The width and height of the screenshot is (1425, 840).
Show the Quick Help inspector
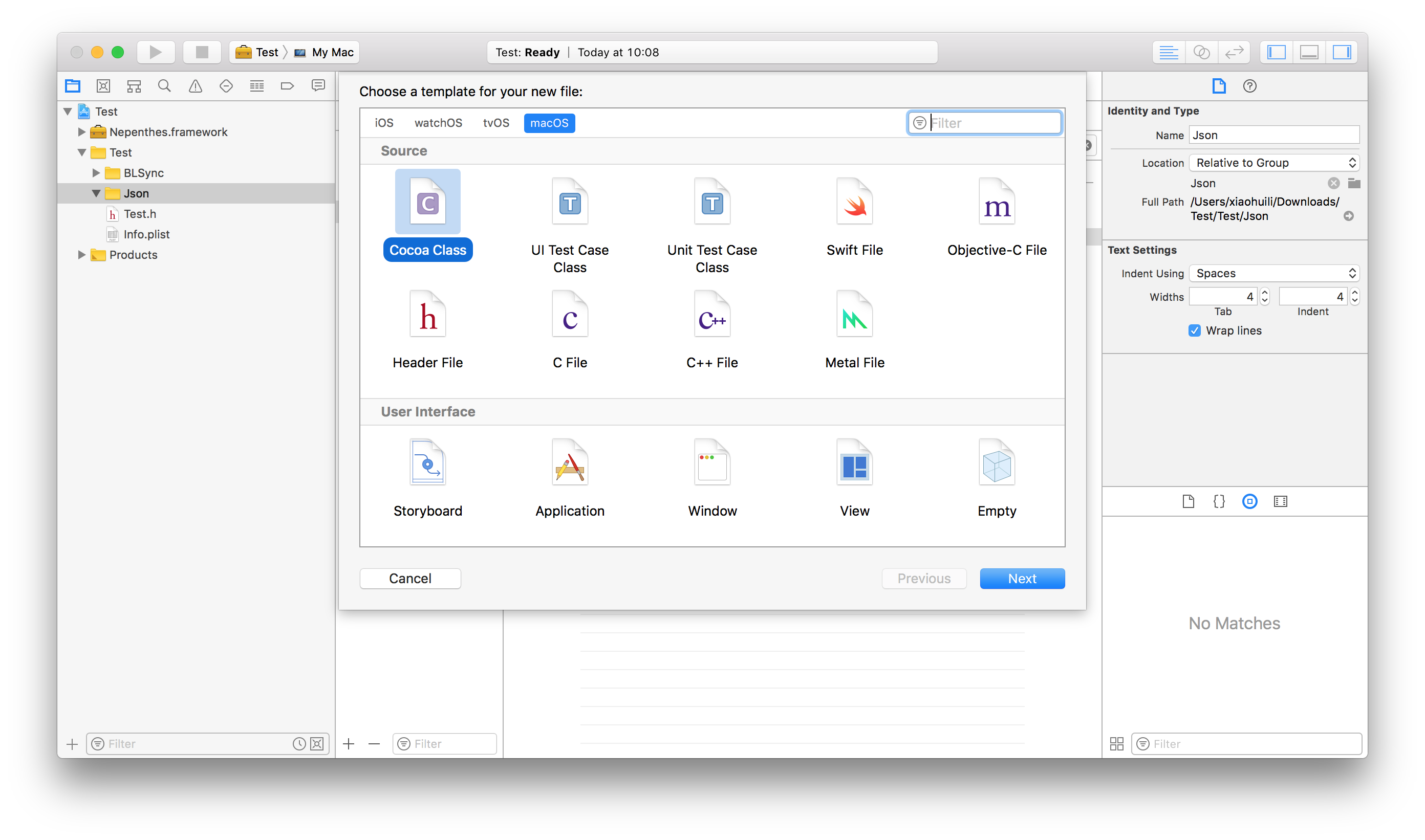(1249, 86)
